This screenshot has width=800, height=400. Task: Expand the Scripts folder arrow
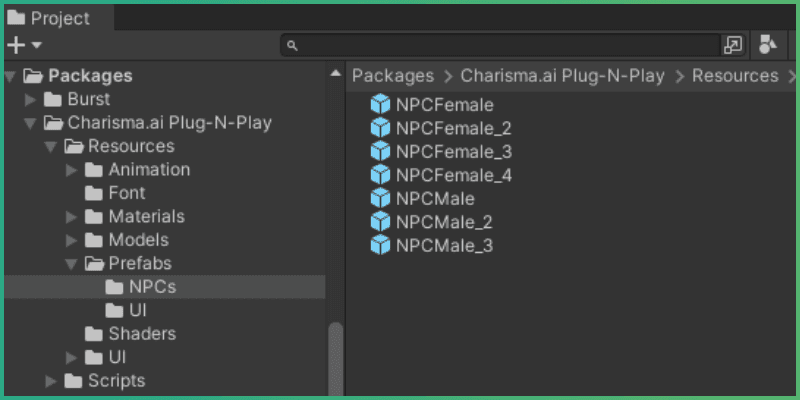pos(51,381)
